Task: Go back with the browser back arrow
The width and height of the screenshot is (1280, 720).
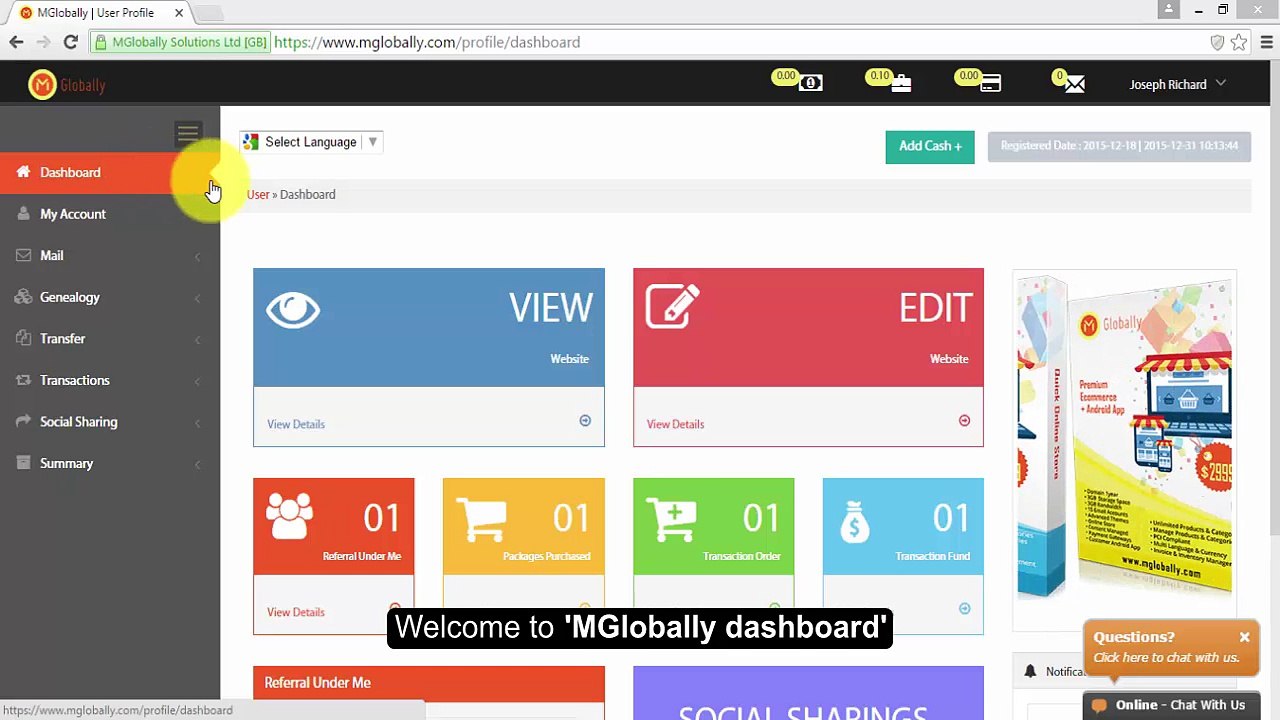Action: (x=16, y=42)
